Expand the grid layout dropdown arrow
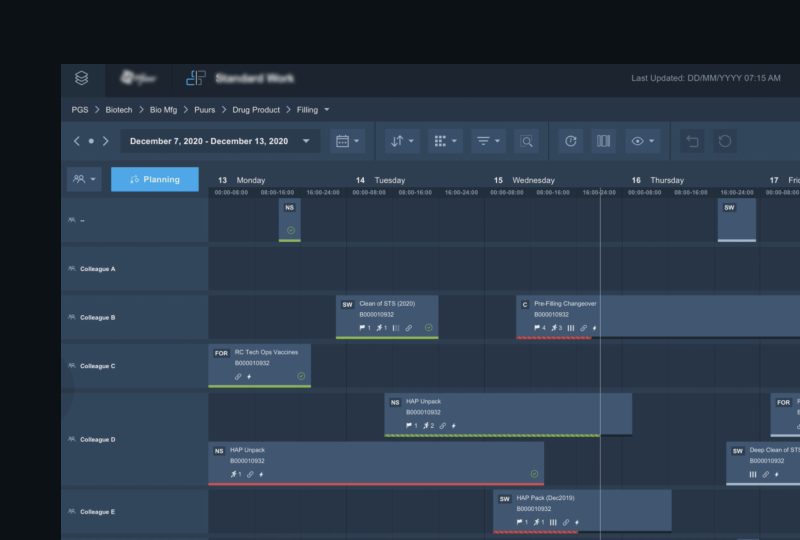Image resolution: width=800 pixels, height=540 pixels. tap(454, 141)
